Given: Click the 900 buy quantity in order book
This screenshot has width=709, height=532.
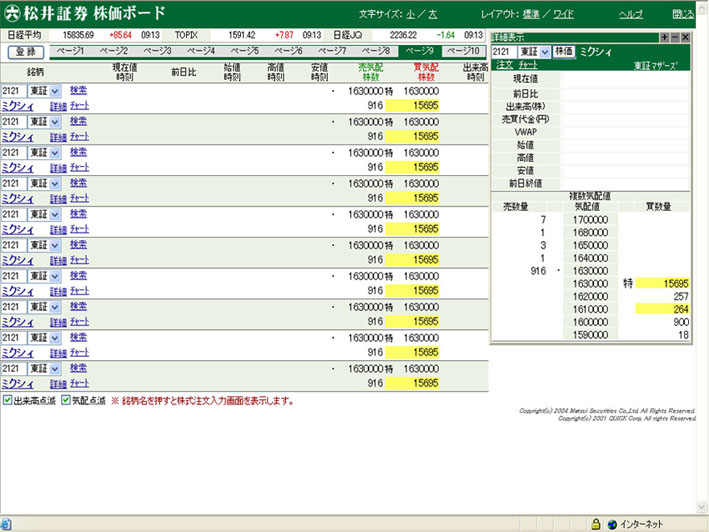Looking at the screenshot, I should 681,322.
